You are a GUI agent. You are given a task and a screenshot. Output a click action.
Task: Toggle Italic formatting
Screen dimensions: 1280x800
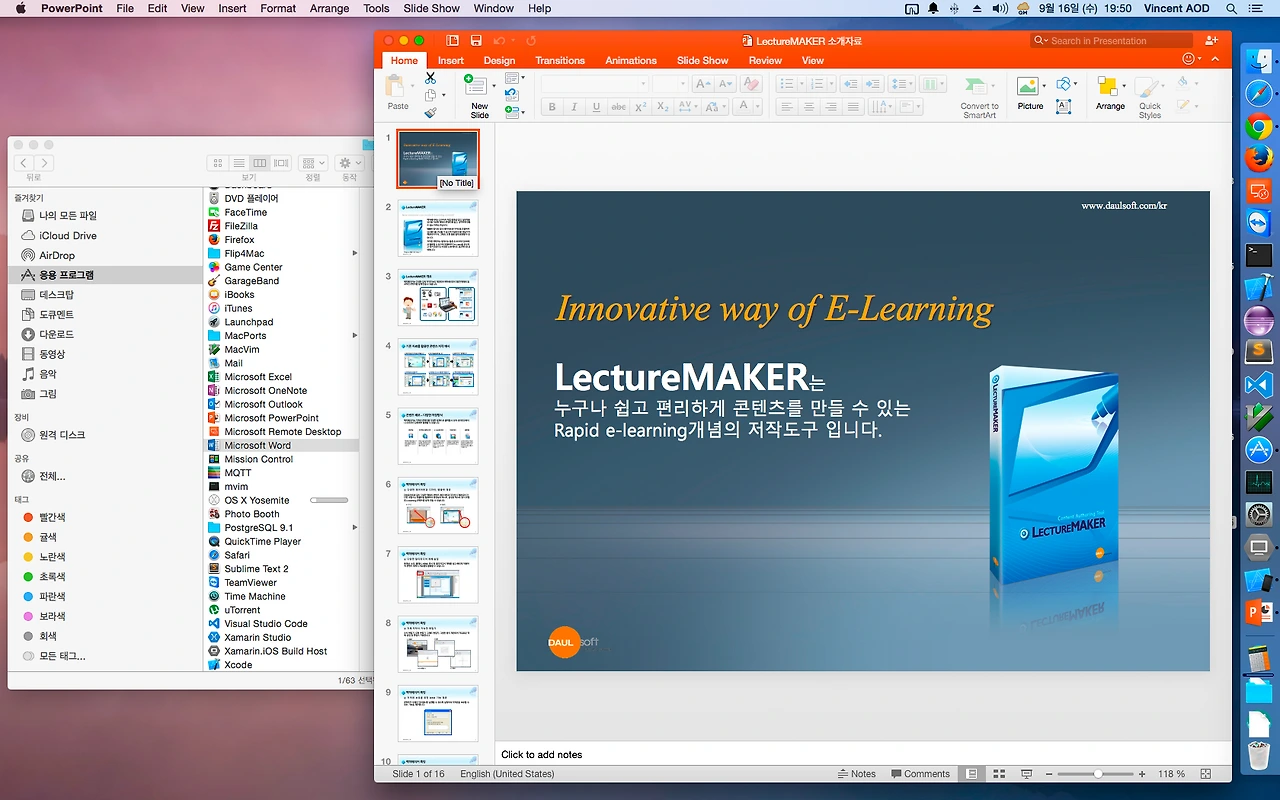tap(574, 107)
